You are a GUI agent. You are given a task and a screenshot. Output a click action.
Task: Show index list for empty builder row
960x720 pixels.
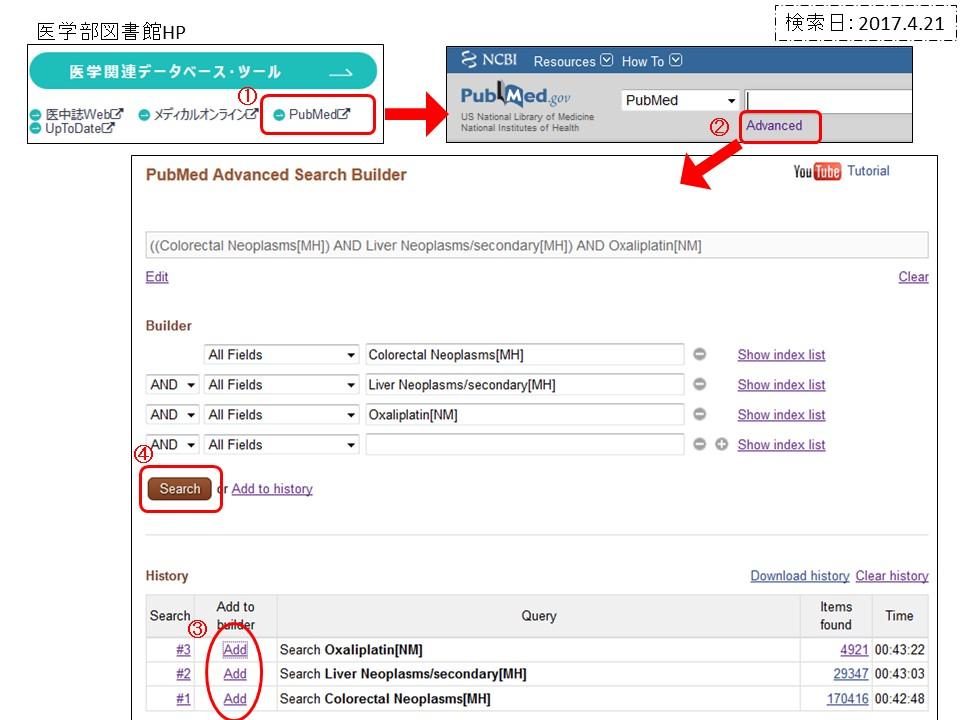[x=781, y=444]
